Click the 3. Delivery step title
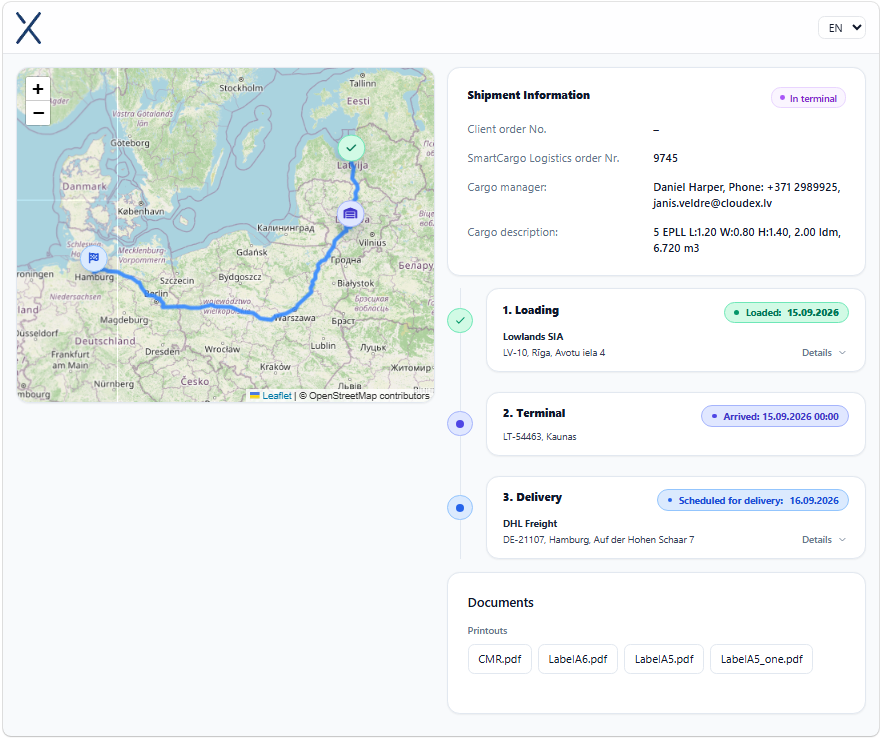This screenshot has width=883, height=739. 532,497
